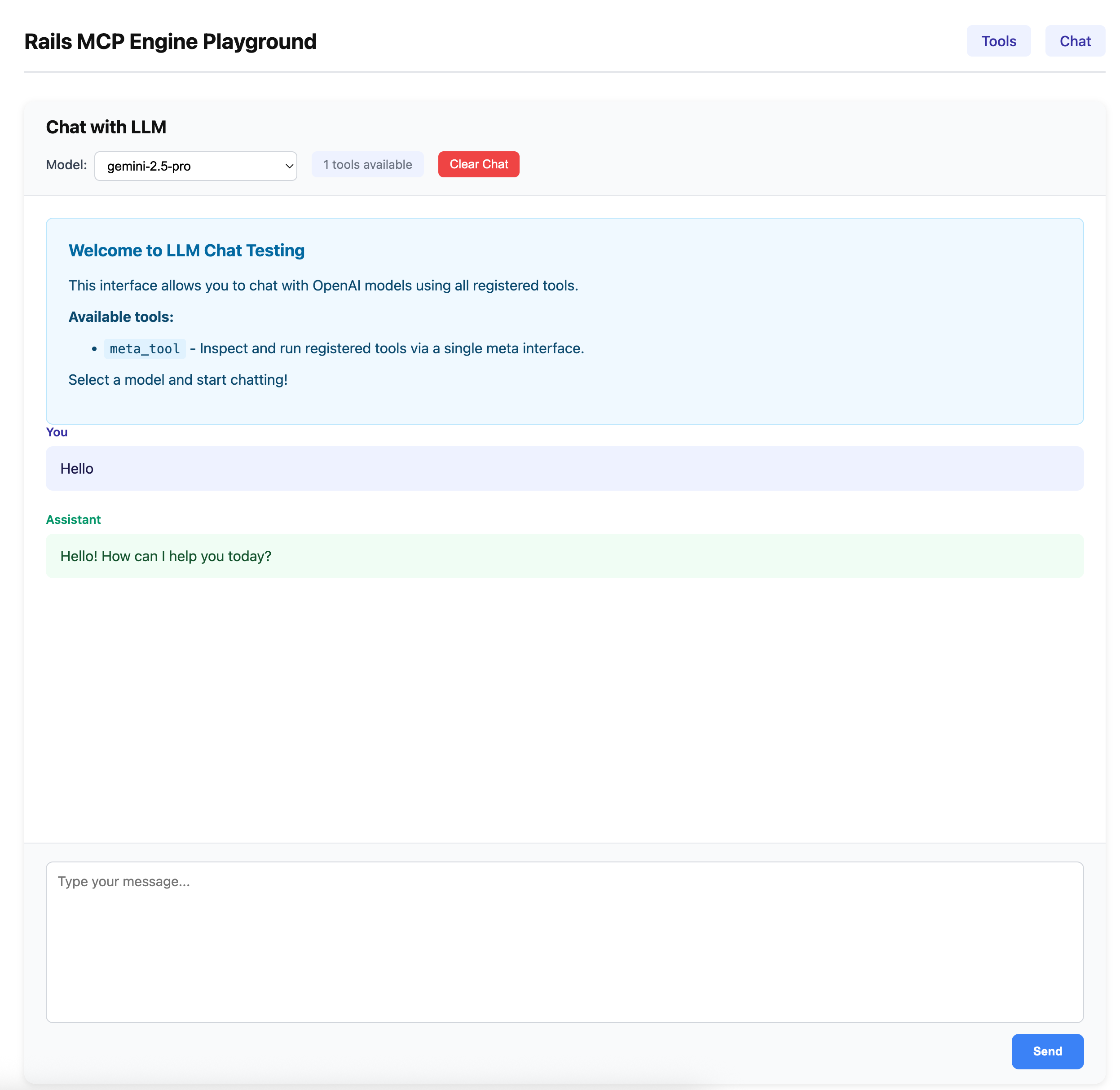Switch to the Chat page tab
Screen dimensions: 1120x1090
click(x=1075, y=41)
